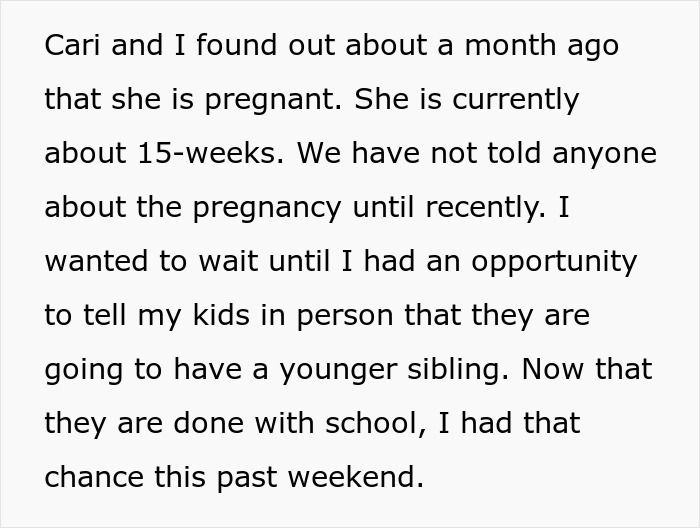Viewport: 700px width, 528px height.
Task: Click the word 'found' in first line
Action: (x=222, y=46)
